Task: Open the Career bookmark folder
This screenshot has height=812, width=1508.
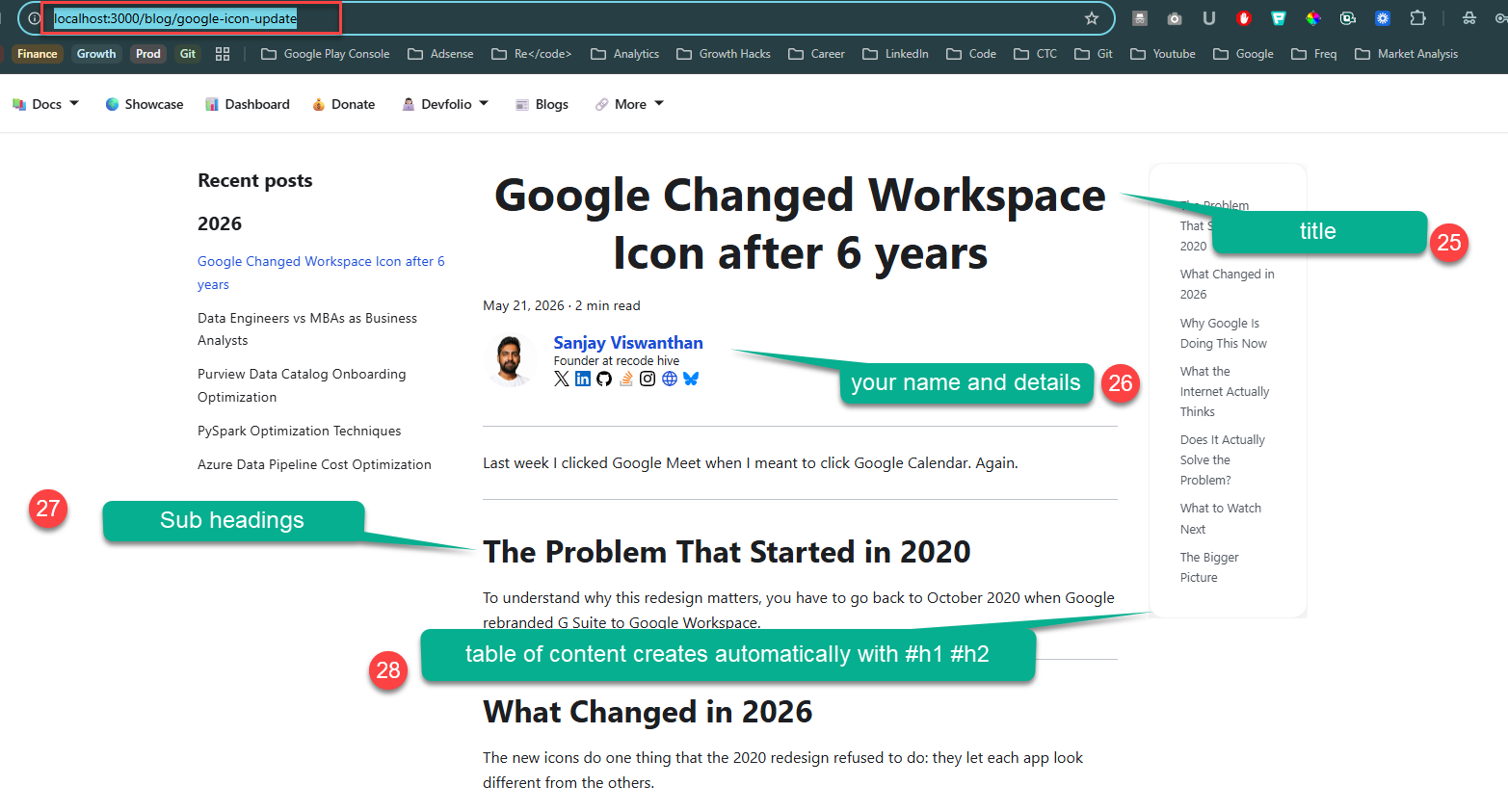Action: (x=817, y=54)
